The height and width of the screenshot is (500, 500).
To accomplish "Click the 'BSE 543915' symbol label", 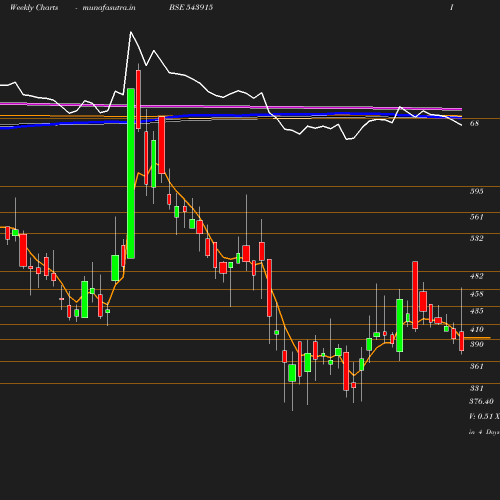I will click(x=191, y=7).
